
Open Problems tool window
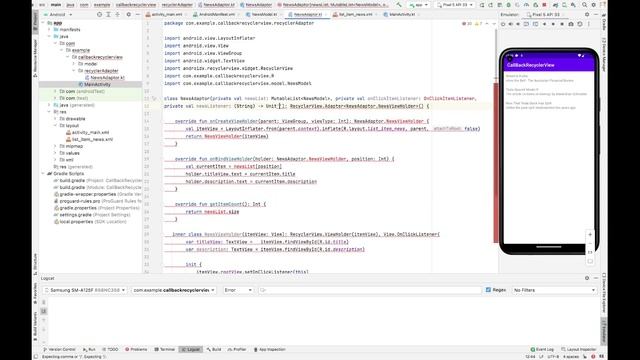coord(136,349)
